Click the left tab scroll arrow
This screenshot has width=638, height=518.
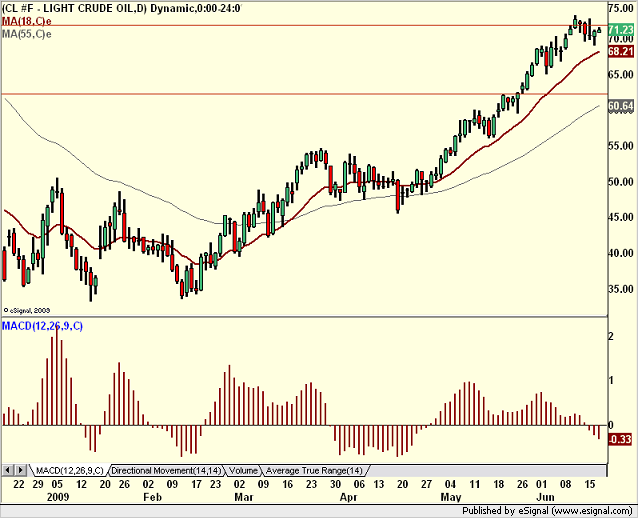click(8, 470)
